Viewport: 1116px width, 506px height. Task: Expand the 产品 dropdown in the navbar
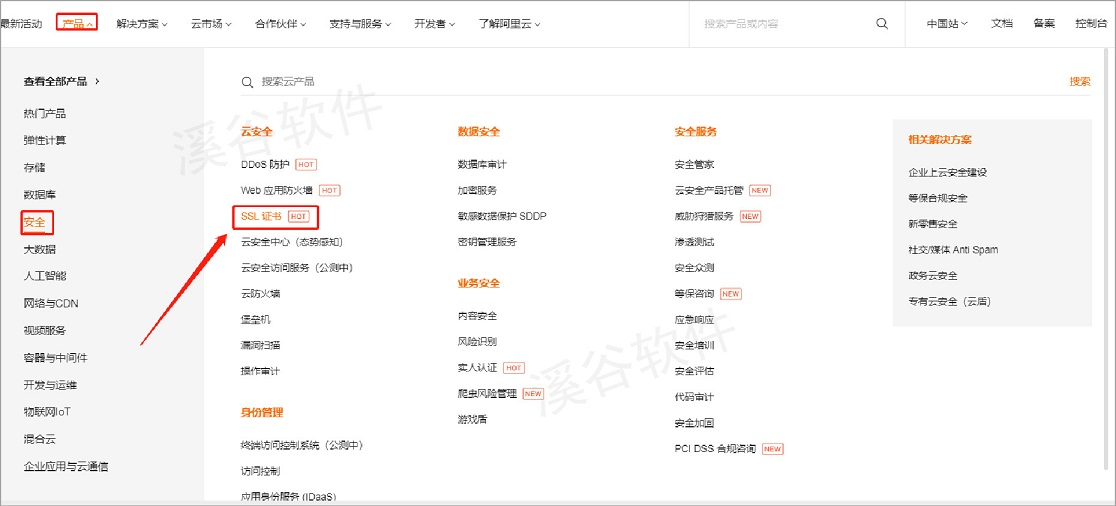(78, 23)
